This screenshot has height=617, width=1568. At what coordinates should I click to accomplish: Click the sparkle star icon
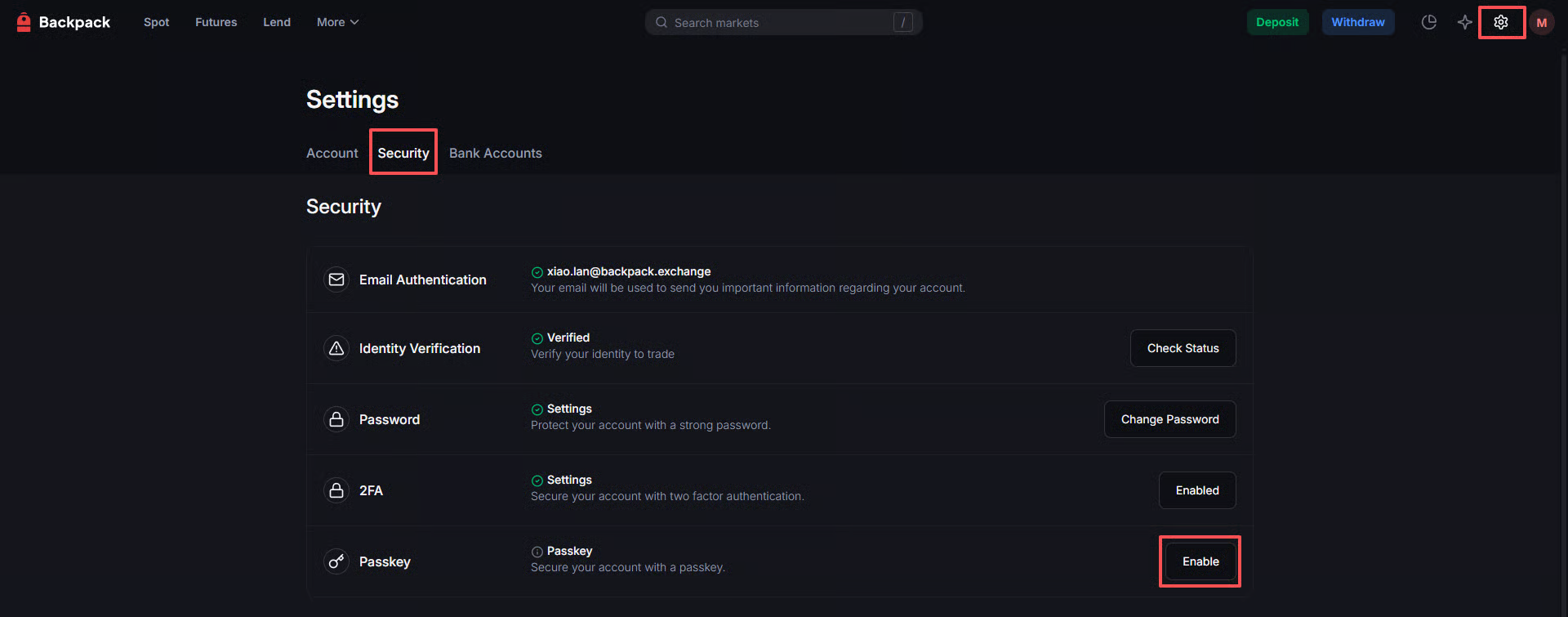pyautogui.click(x=1464, y=22)
